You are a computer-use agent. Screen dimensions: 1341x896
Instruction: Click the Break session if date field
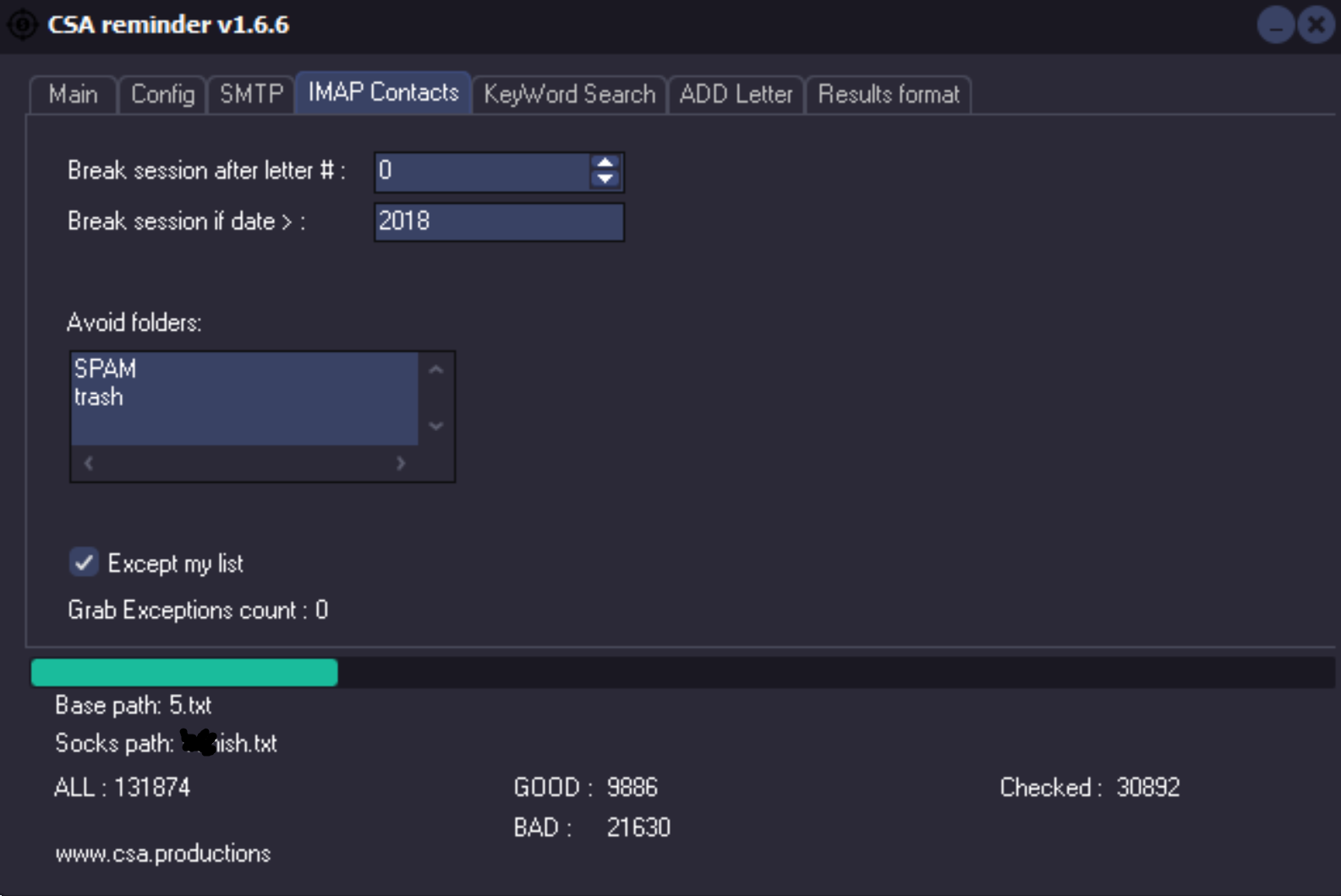[499, 222]
